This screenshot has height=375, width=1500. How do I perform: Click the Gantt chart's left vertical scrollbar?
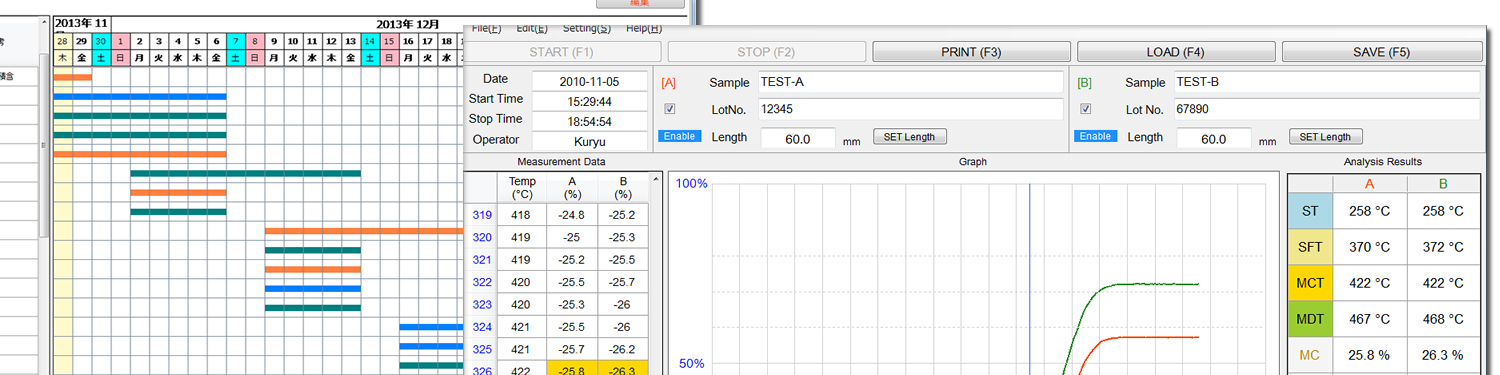click(44, 130)
